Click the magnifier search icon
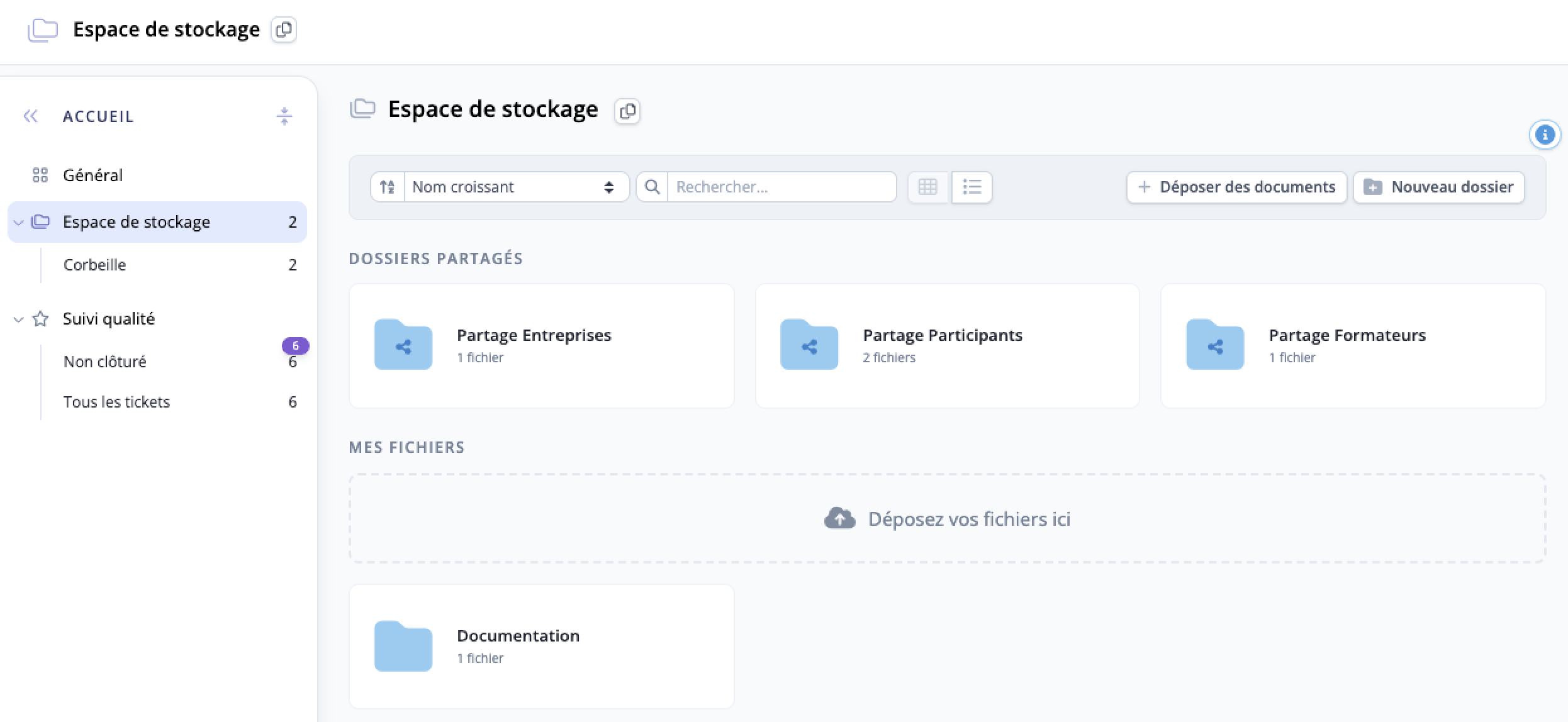Image resolution: width=1568 pixels, height=722 pixels. [x=652, y=187]
